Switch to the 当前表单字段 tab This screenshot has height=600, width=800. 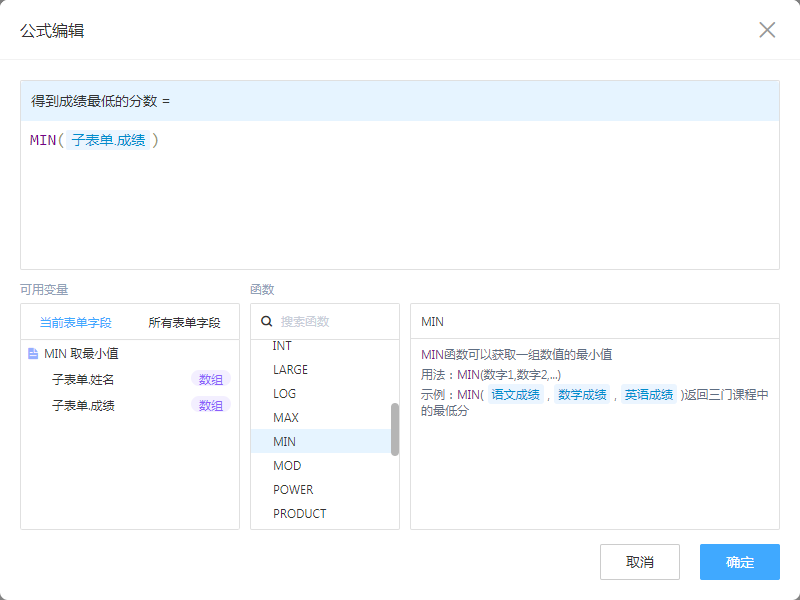pos(75,323)
